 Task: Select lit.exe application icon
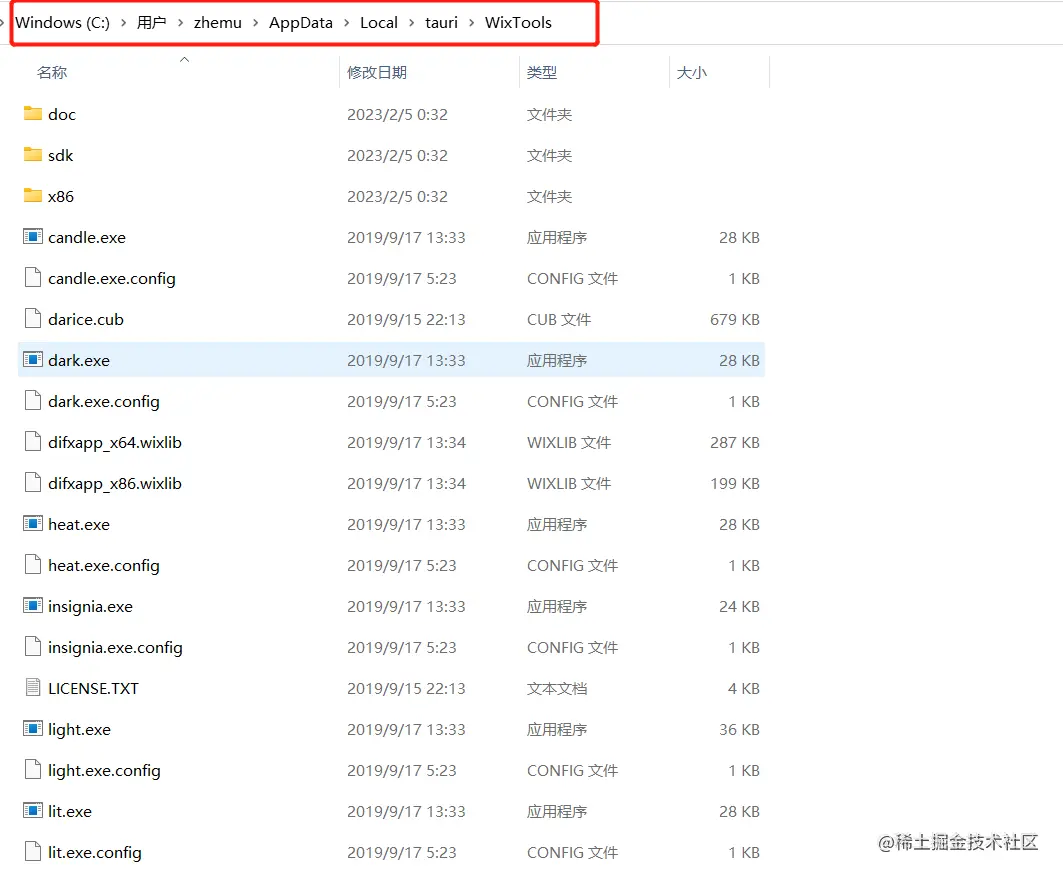coord(33,811)
